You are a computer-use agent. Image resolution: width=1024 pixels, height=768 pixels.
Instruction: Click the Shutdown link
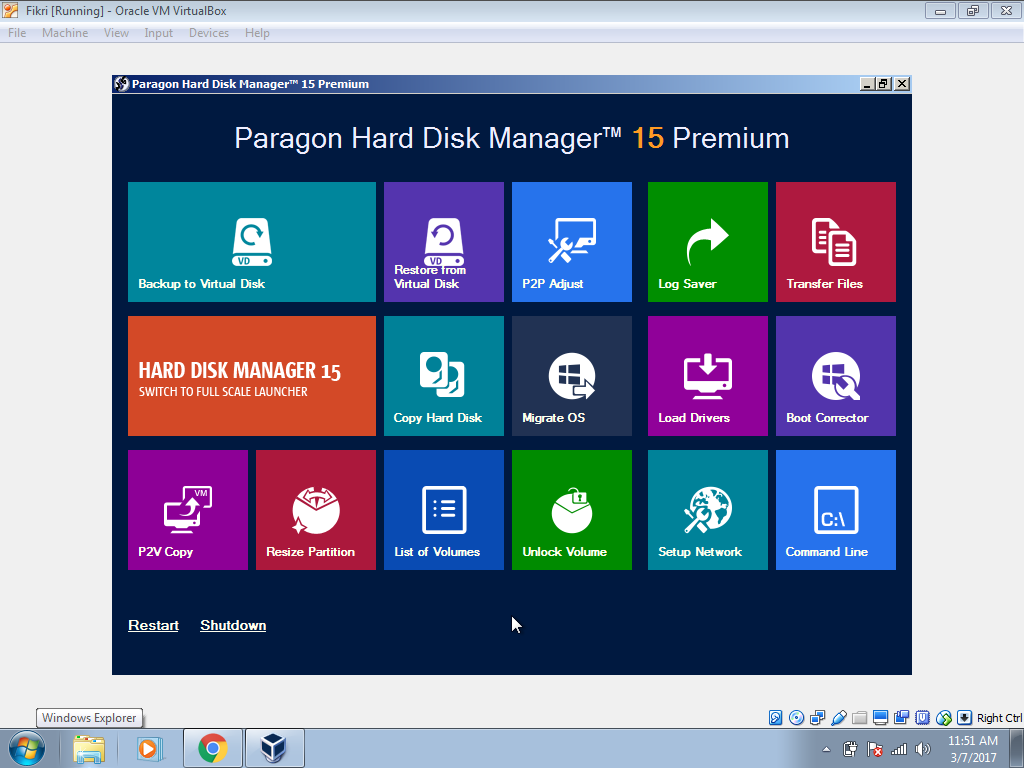[233, 624]
